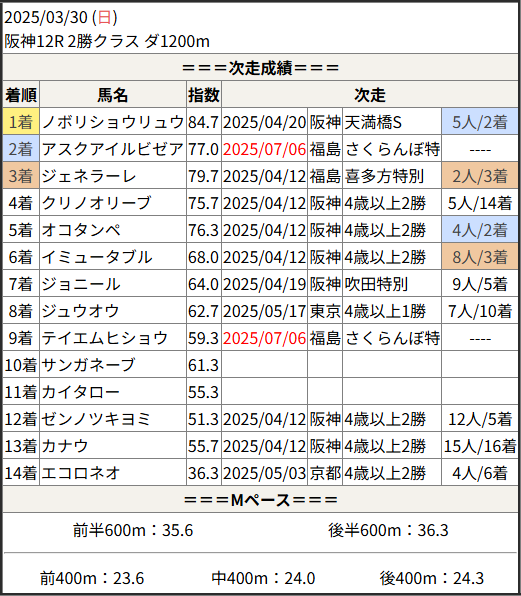
Task: Click the 馬名 column header
Action: point(113,95)
